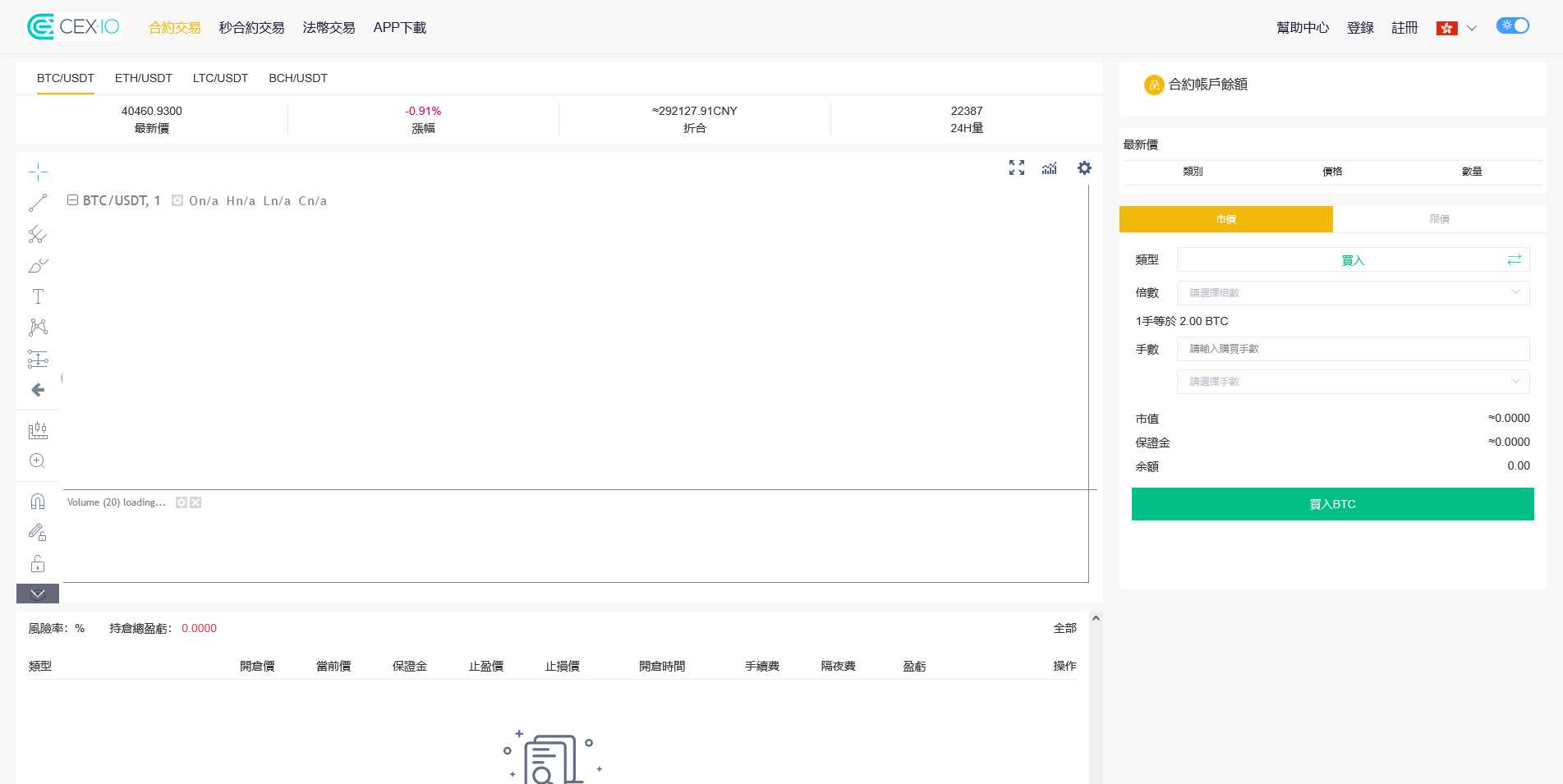
Task: Click the type field showing 買入
Action: tap(1353, 260)
